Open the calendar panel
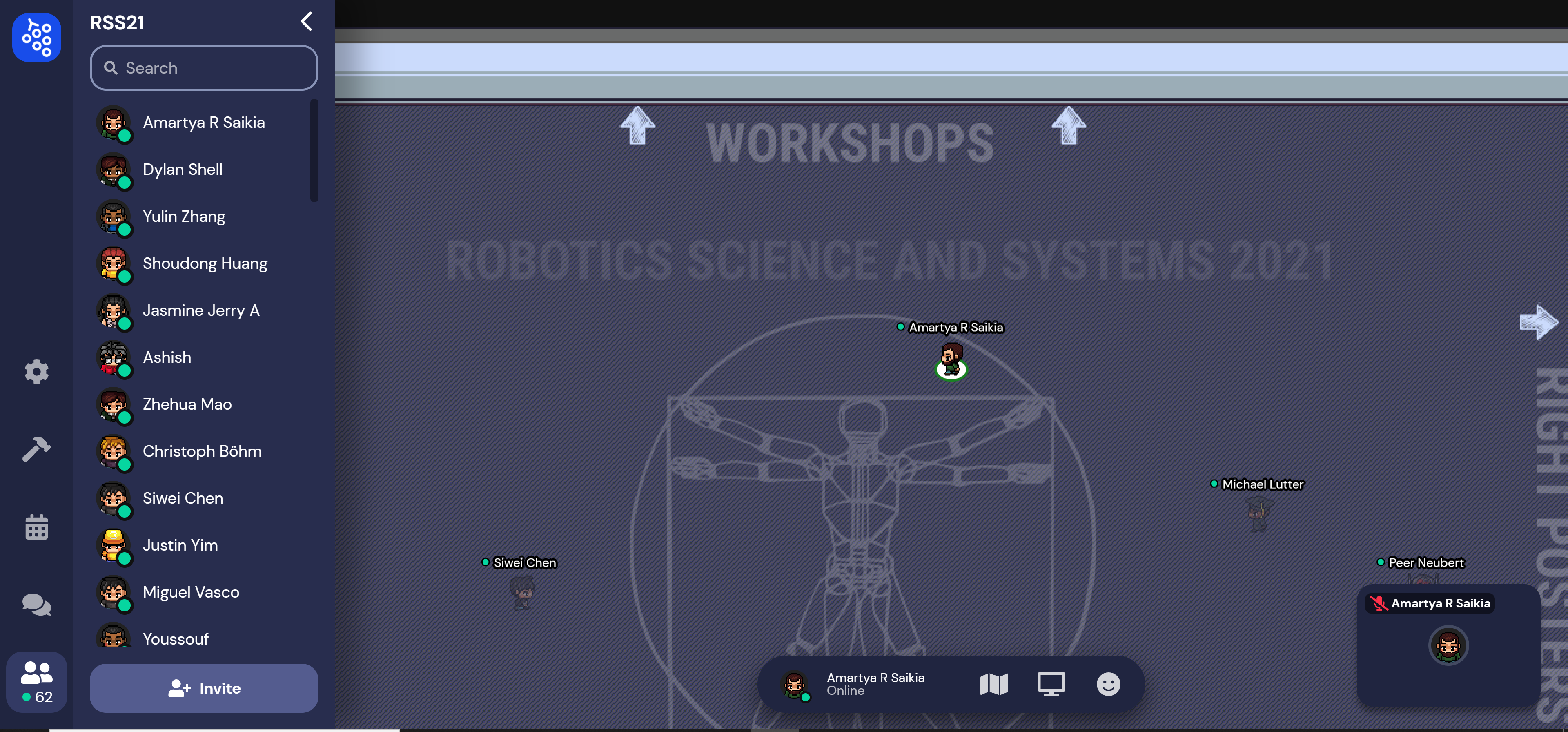1568x732 pixels. pos(36,527)
